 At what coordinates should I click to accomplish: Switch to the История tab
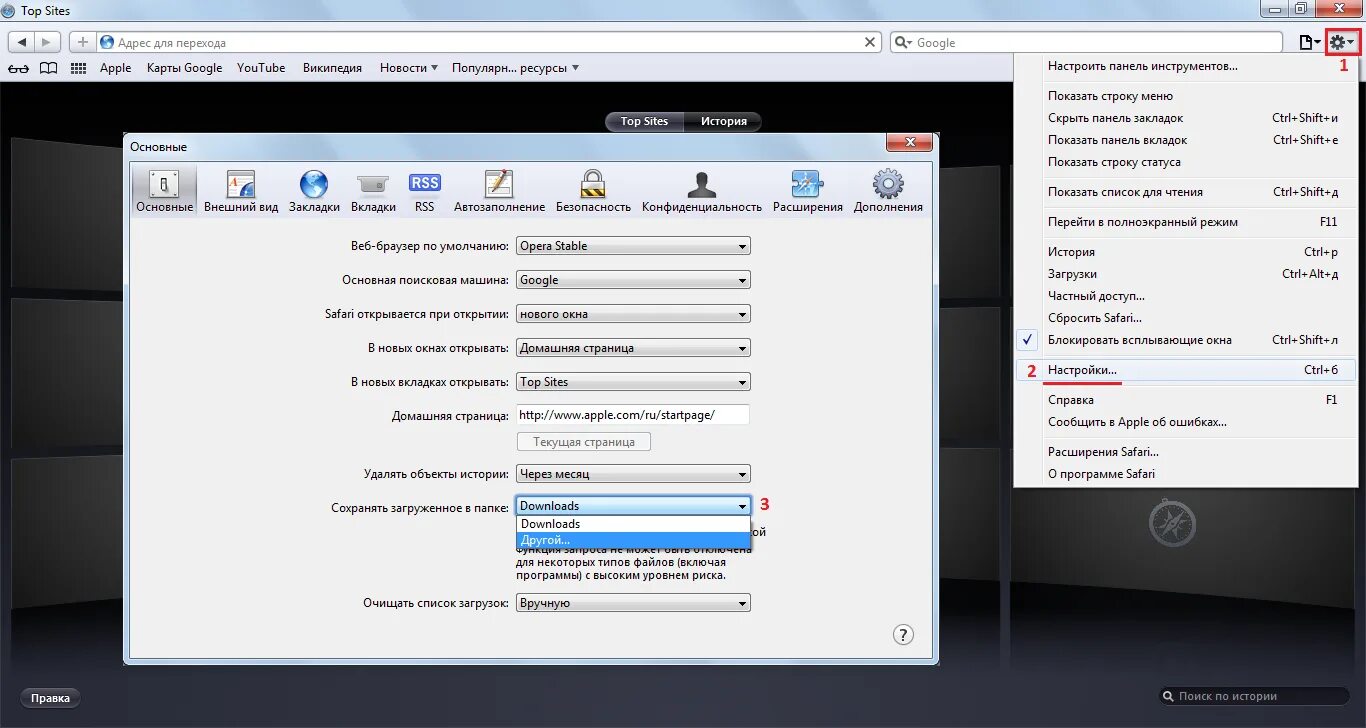(x=723, y=121)
